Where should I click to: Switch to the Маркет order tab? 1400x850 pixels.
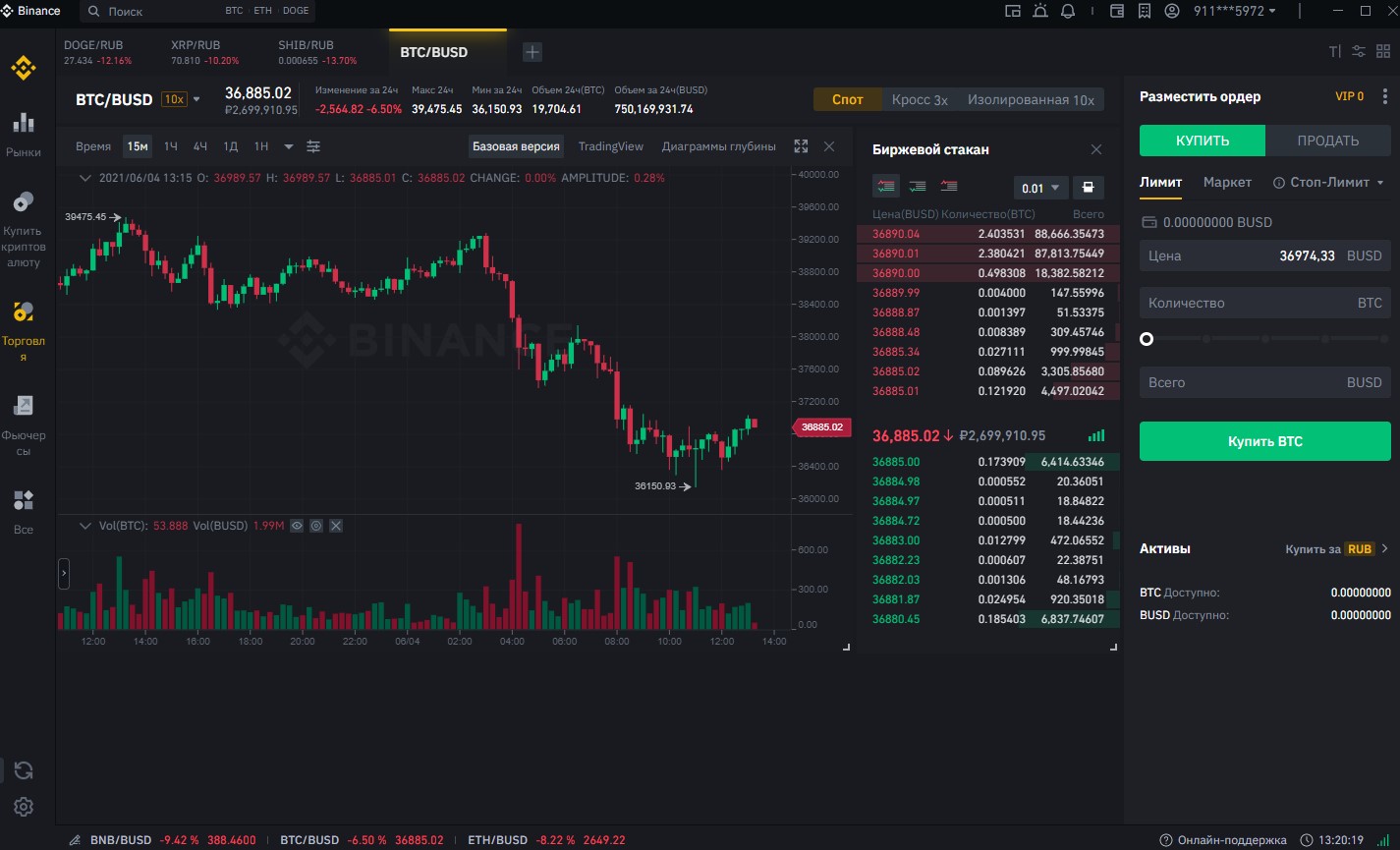(x=1227, y=183)
